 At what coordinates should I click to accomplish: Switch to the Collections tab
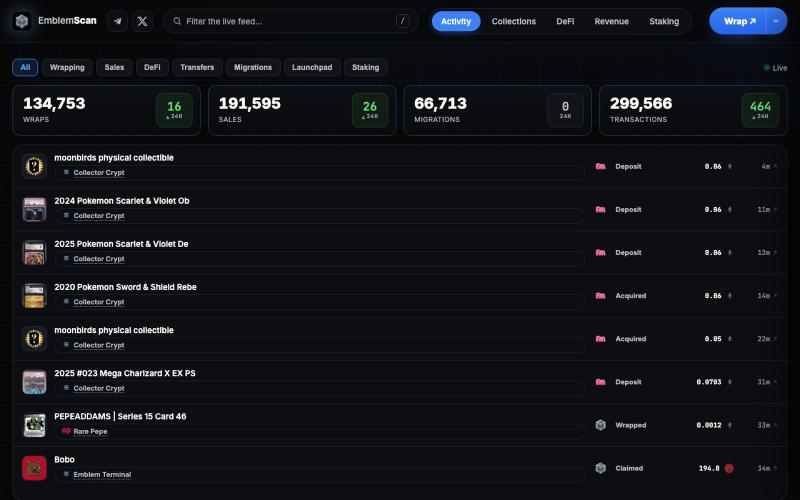pyautogui.click(x=513, y=21)
